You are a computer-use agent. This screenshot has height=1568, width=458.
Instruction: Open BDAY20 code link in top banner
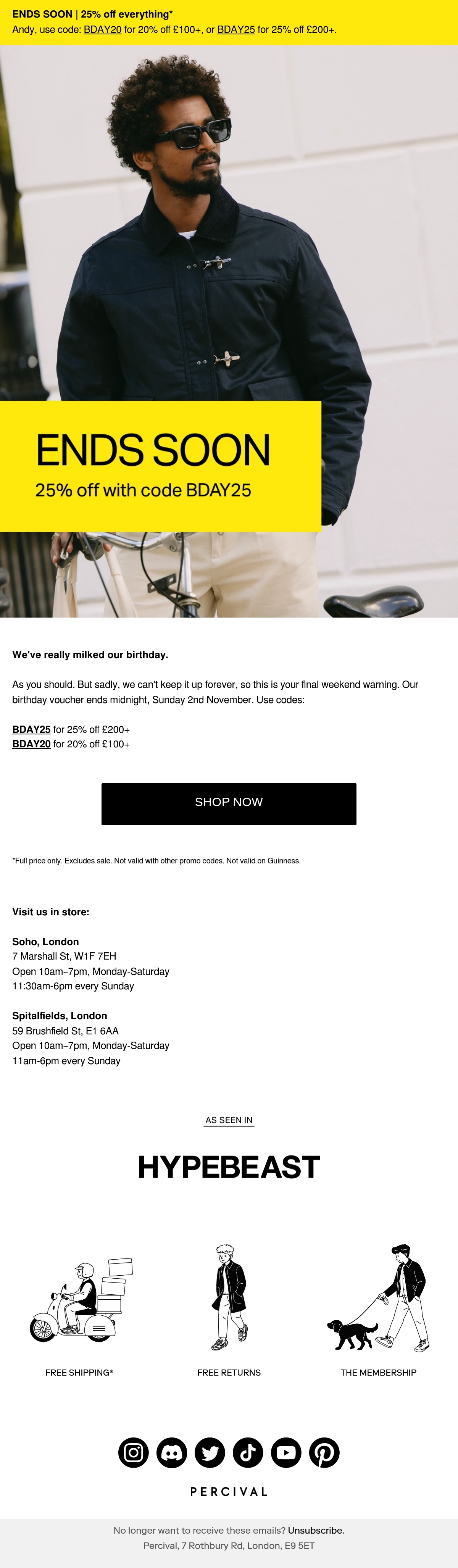click(x=102, y=29)
